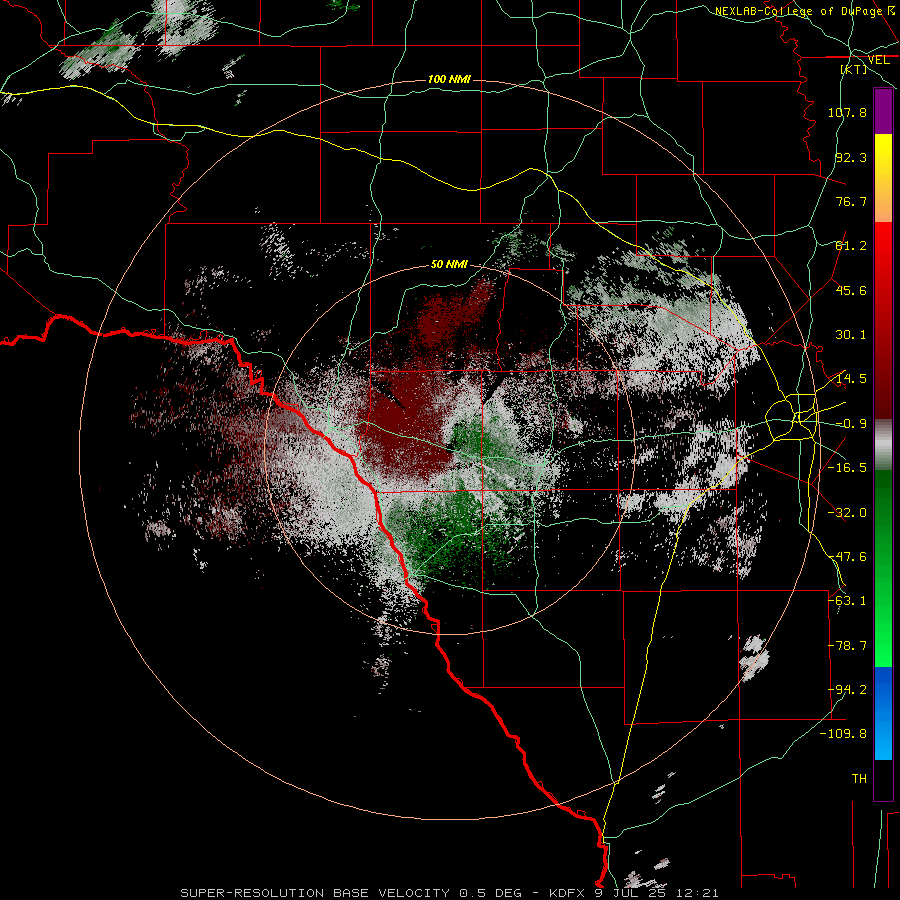The image size is (900, 900).
Task: Click the 92.3 velocity scale value
Action: click(x=851, y=157)
